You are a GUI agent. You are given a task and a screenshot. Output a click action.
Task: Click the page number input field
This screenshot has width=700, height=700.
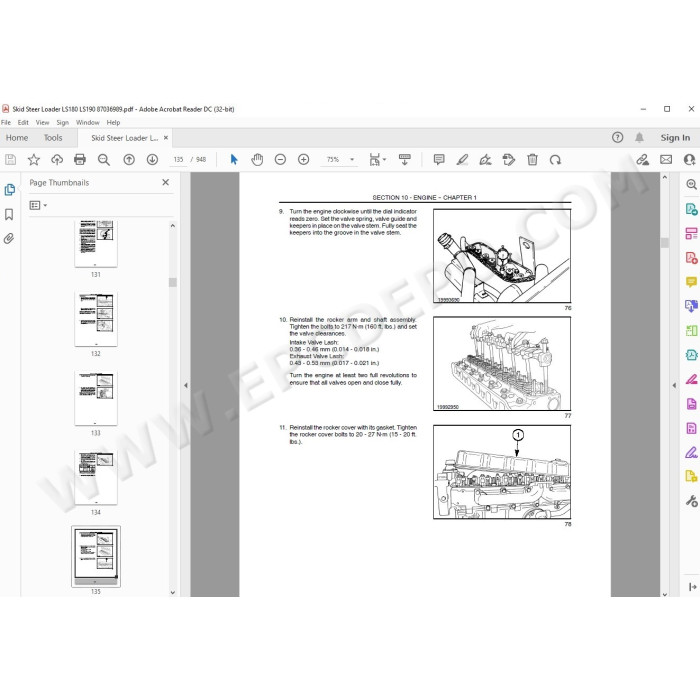(179, 159)
